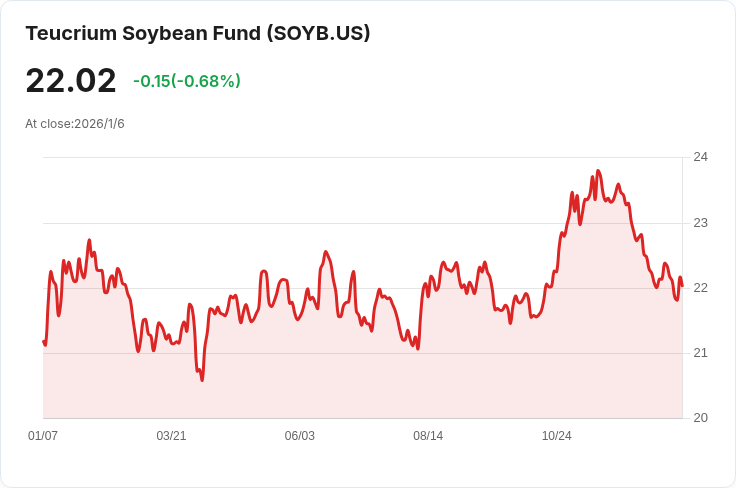
Task: Click the SOYB.US ticker in the title
Action: pyautogui.click(x=318, y=33)
